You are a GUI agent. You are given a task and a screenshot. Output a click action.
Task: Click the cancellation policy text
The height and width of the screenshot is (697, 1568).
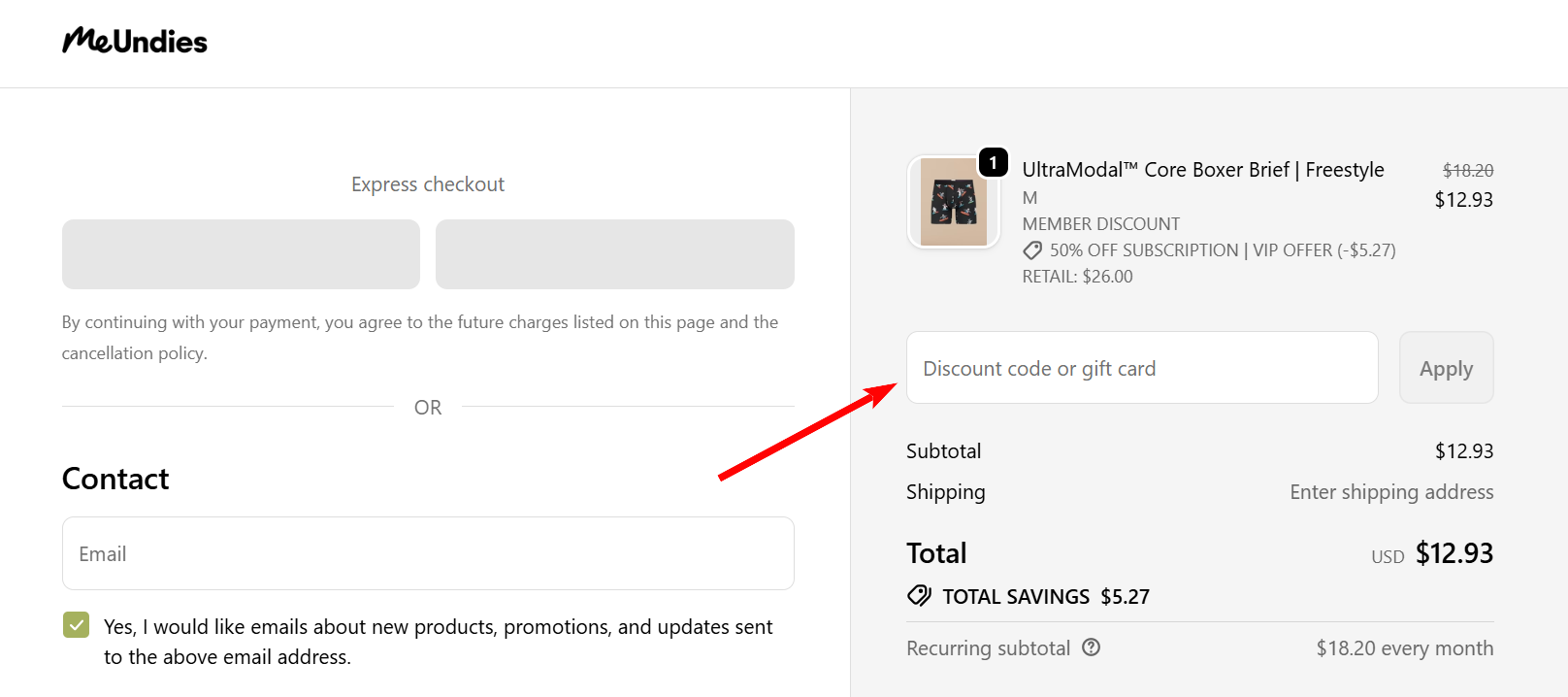click(134, 353)
